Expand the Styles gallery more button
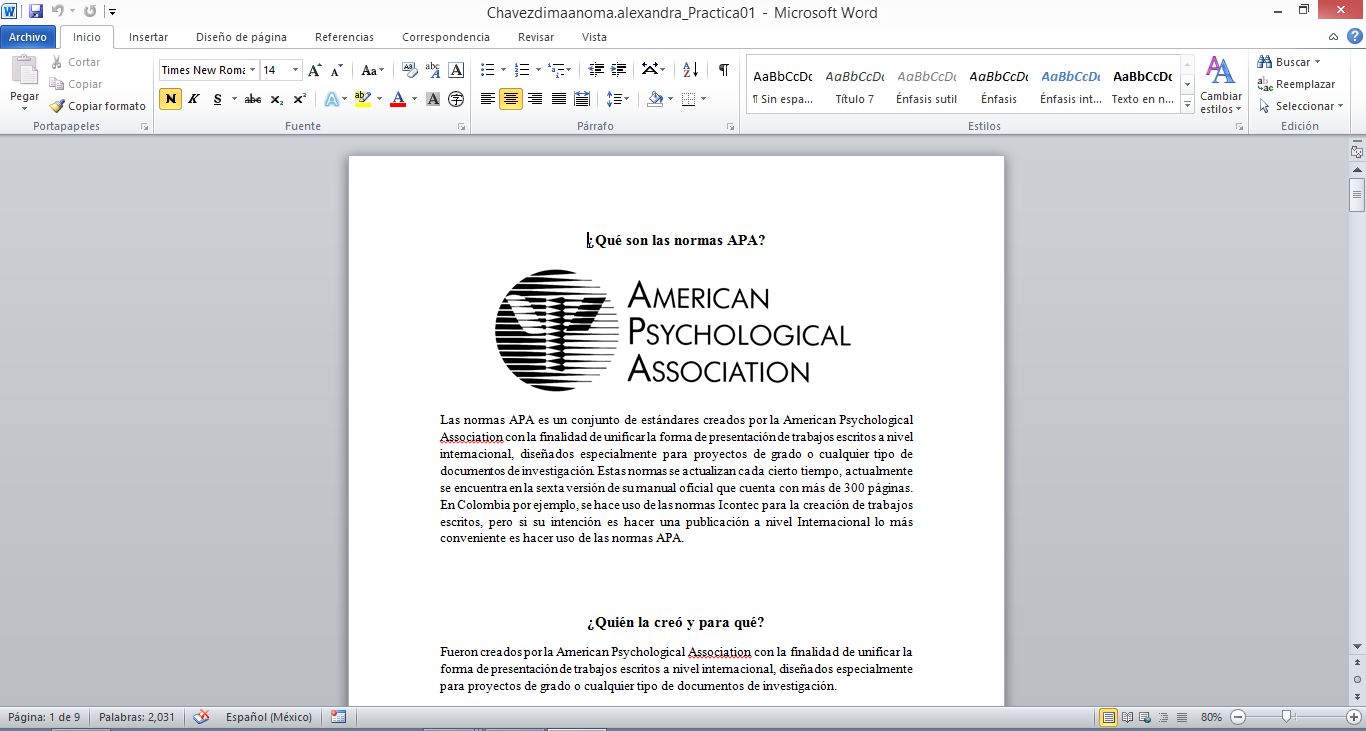Viewport: 1366px width, 731px height. pos(1187,106)
